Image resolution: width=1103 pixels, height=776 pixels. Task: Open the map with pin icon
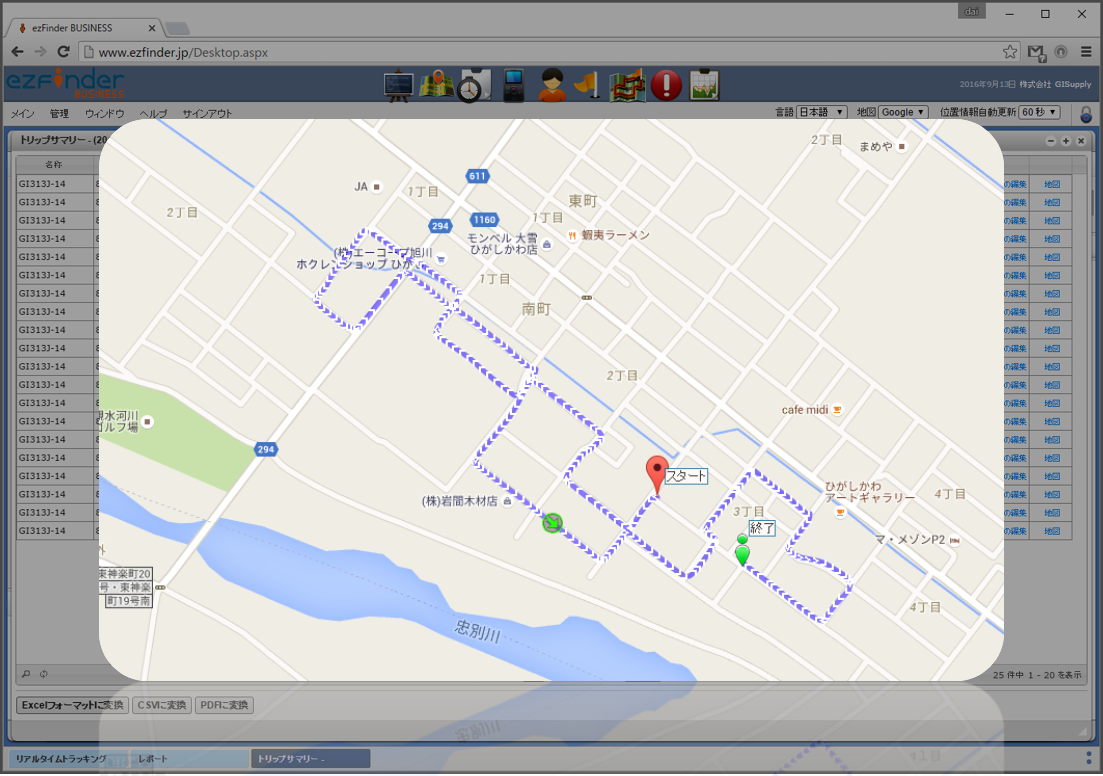click(x=436, y=85)
